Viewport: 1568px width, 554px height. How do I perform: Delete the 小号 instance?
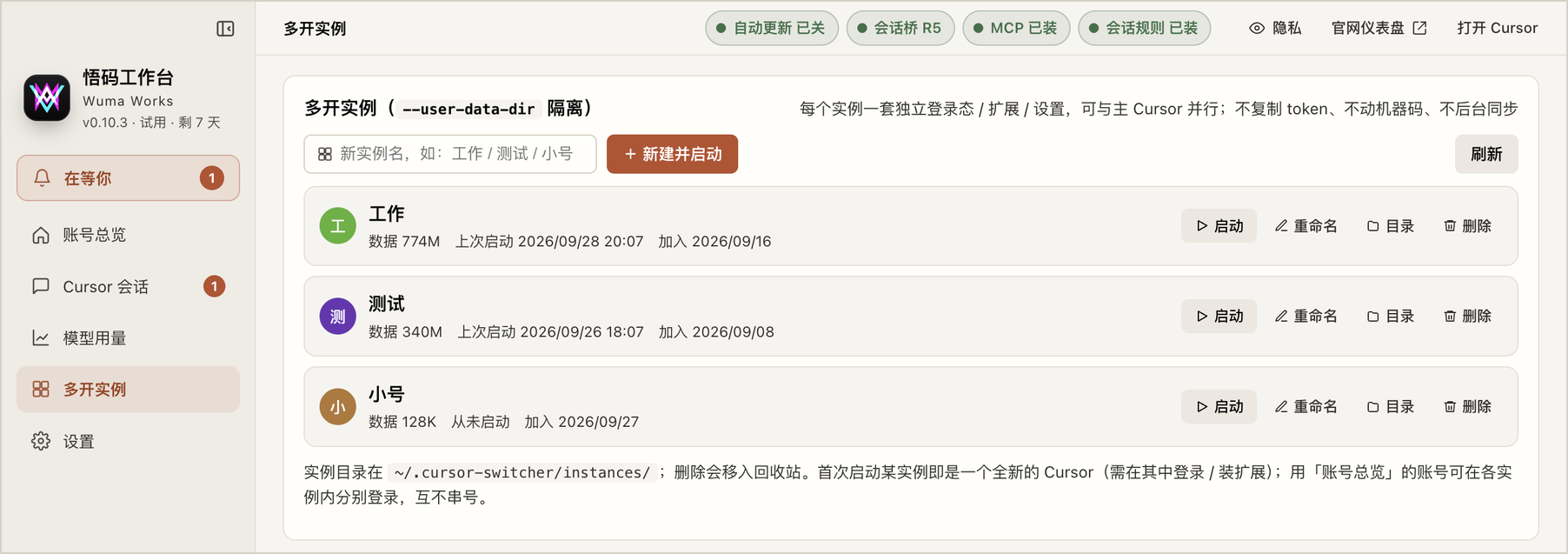click(1467, 407)
